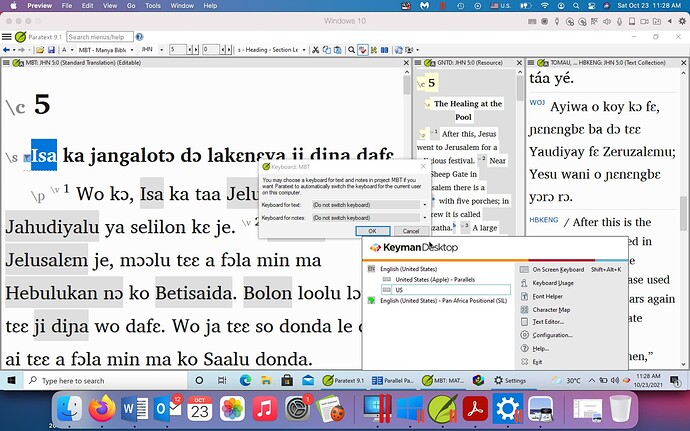The width and height of the screenshot is (690, 431).
Task: Open Microsoft Store from the Windows taskbar
Action: [x=287, y=380]
